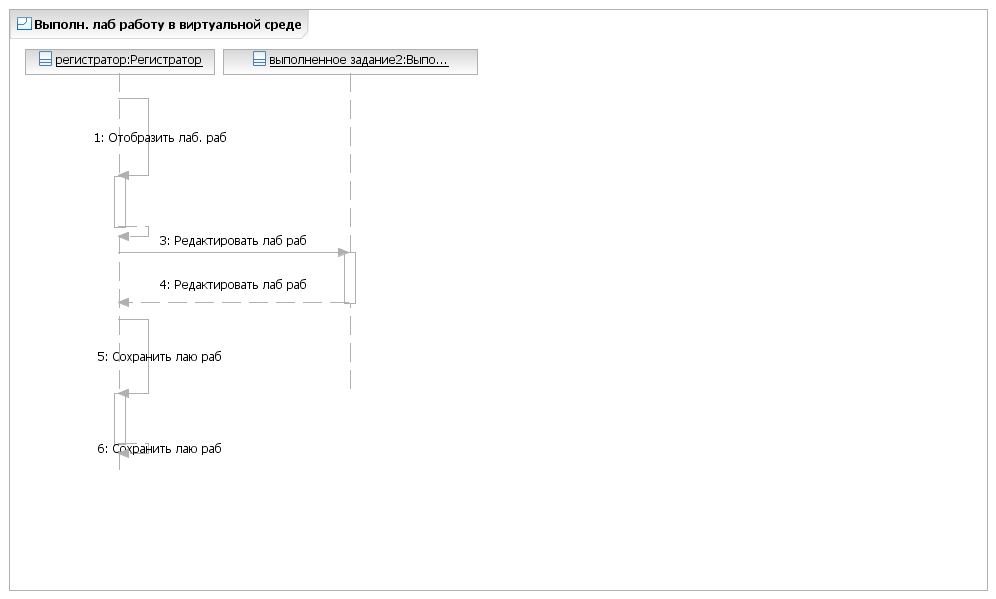Click the dashed lifeline below выполненное задание2 activation
Image resolution: width=996 pixels, height=599 pixels.
(x=351, y=346)
